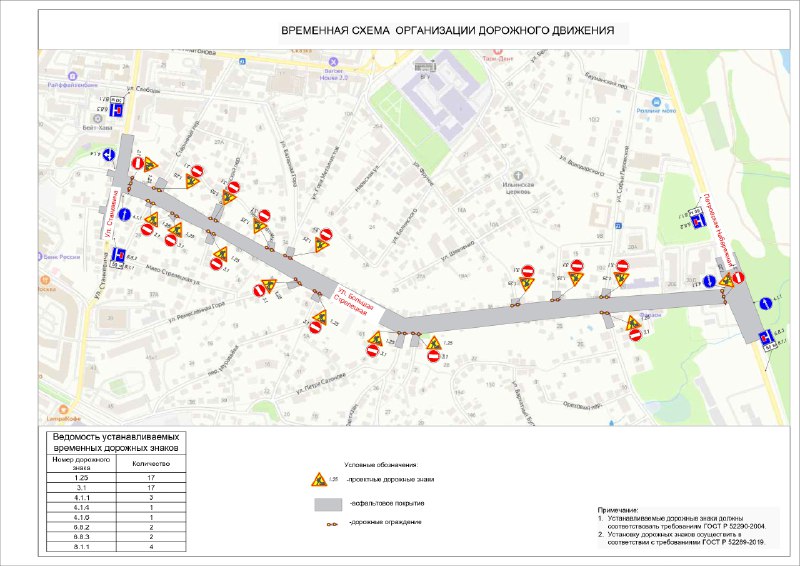Screen dimensions: 800x566
Task: Select the blue turn-arrow sign labeled 4.1.4
Action: (108, 155)
